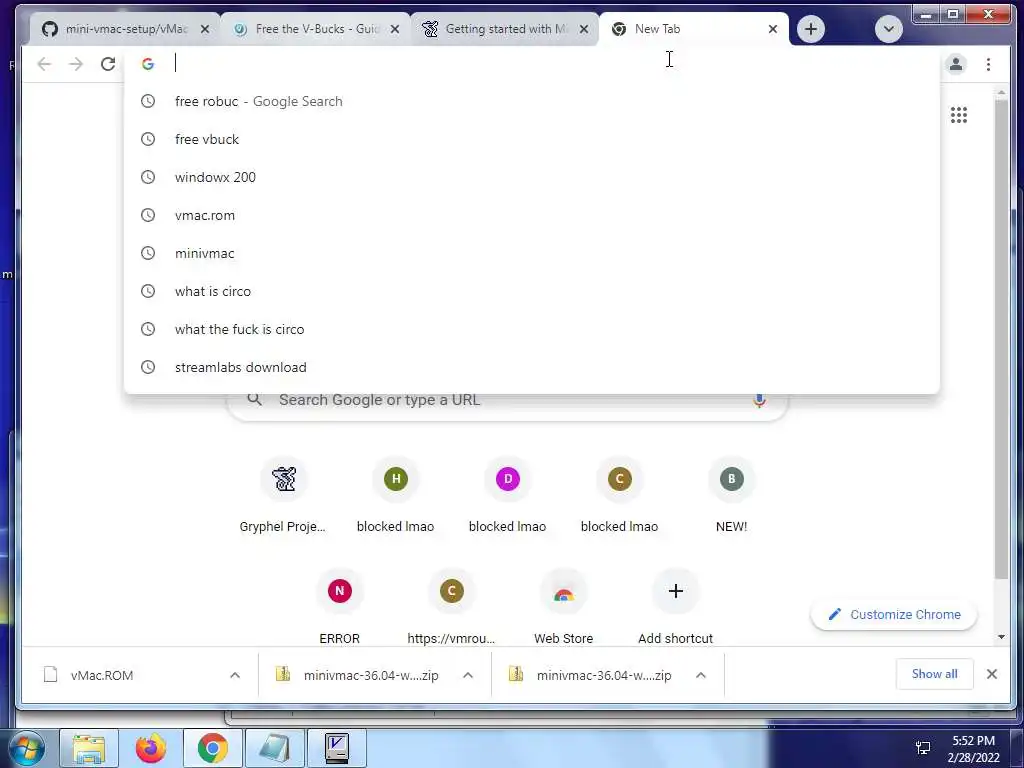
Task: Choose the 'free robuc' search suggestion
Action: coord(532,101)
